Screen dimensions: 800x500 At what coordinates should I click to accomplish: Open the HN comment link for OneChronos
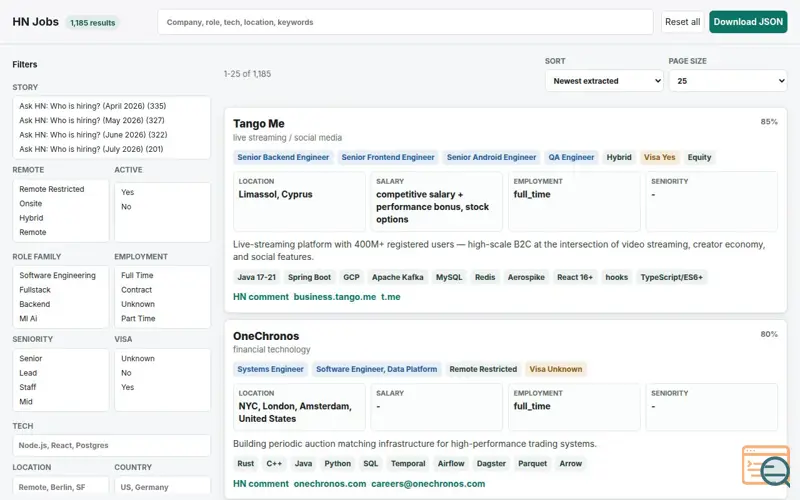tap(261, 484)
